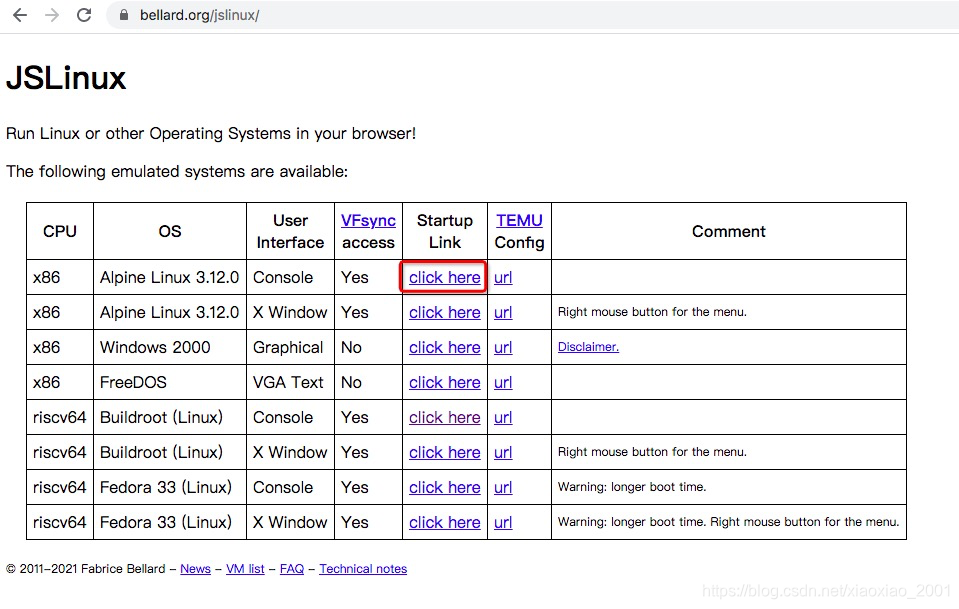Open the FAQ footer link
Screen dimensions: 959x609
[x=292, y=569]
